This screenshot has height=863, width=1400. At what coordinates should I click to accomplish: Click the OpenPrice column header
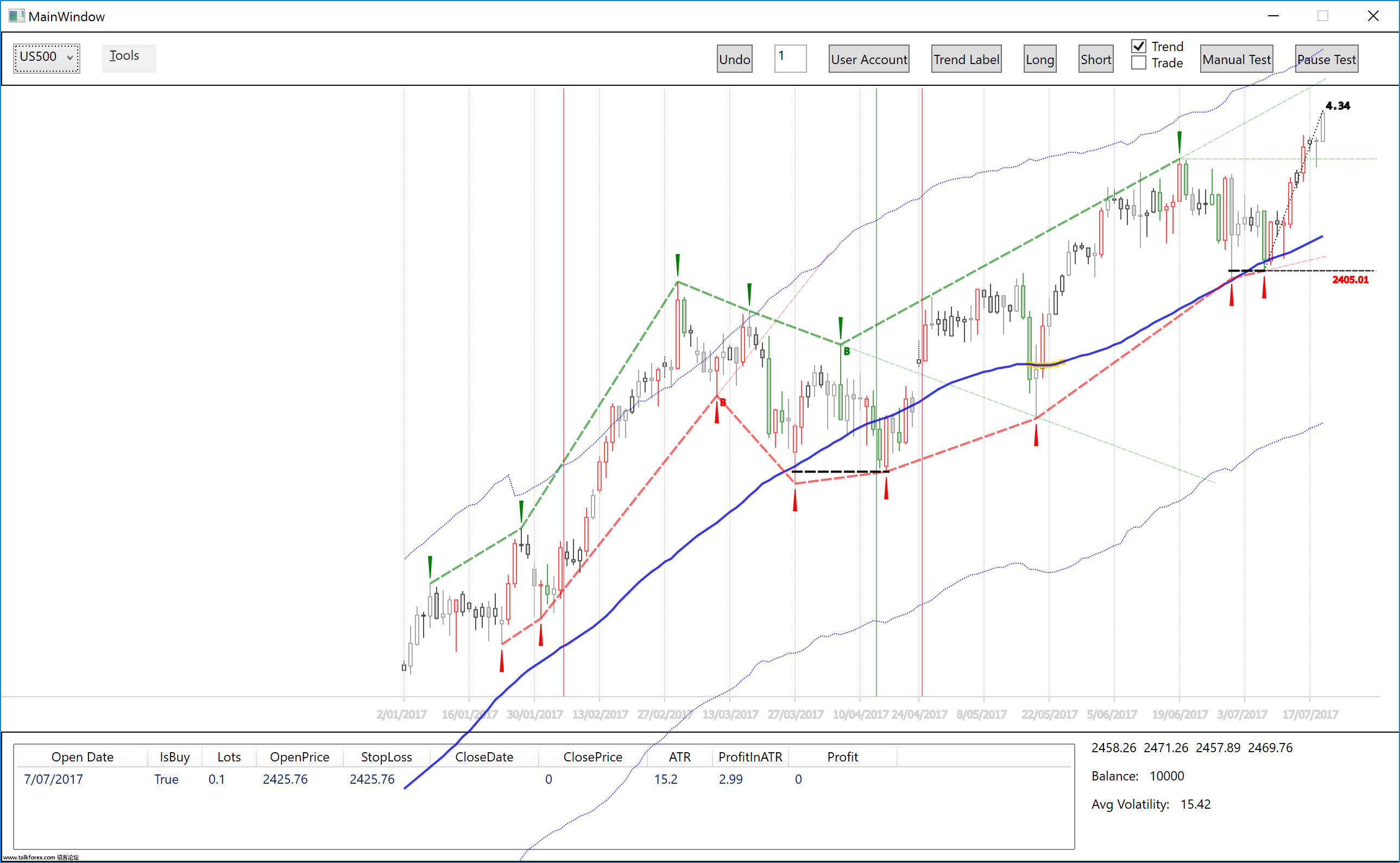300,757
